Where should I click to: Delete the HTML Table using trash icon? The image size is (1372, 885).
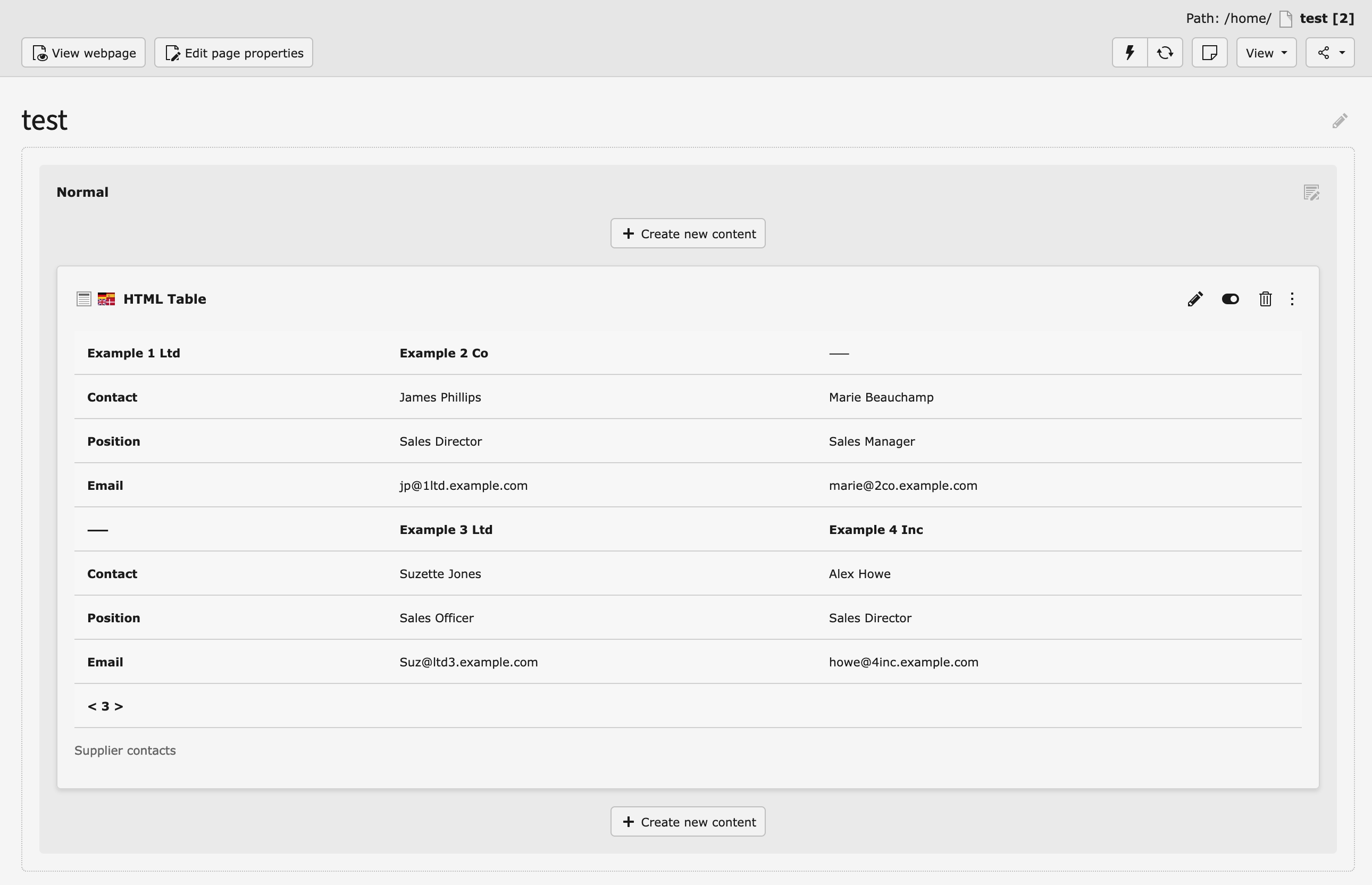(1265, 299)
